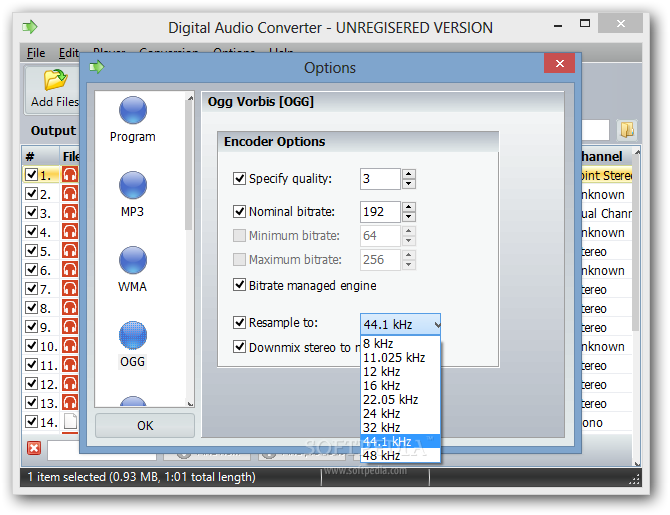This screenshot has width=670, height=515.
Task: Toggle Downmix stereo to mono checkbox
Action: coord(239,347)
